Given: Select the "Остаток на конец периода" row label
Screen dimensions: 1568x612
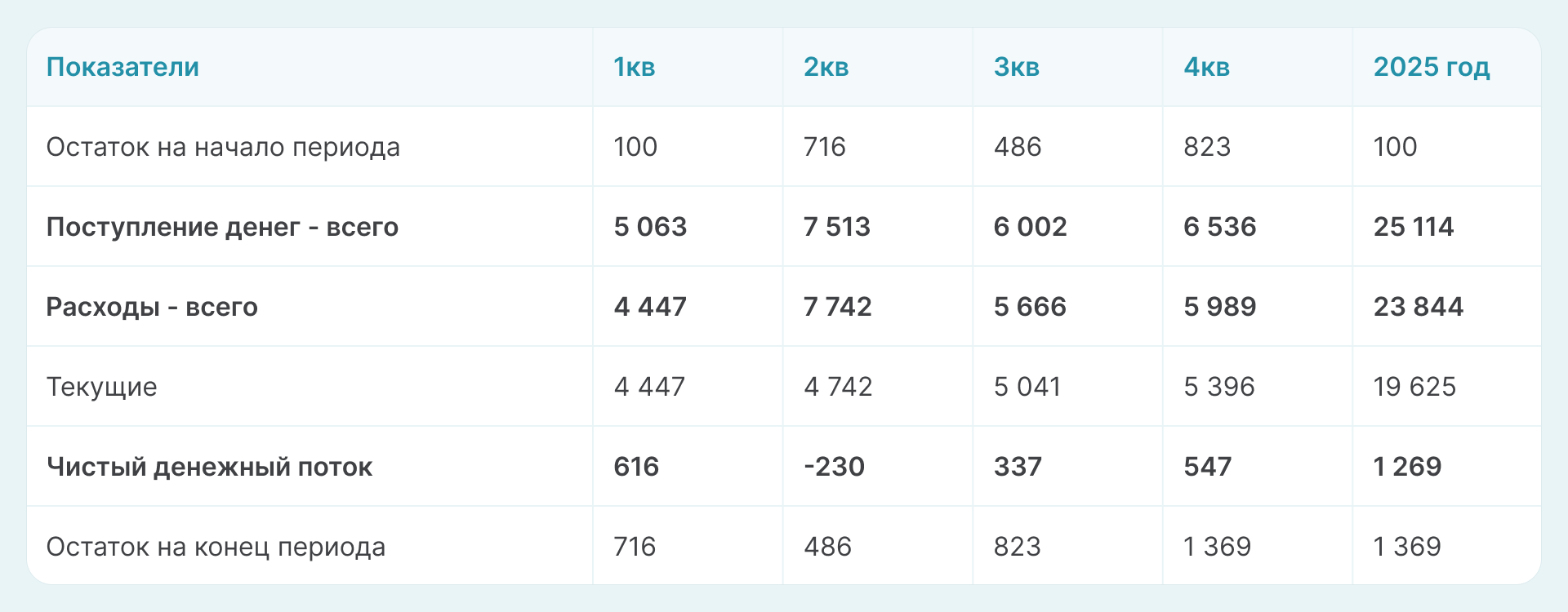Looking at the screenshot, I should (216, 547).
